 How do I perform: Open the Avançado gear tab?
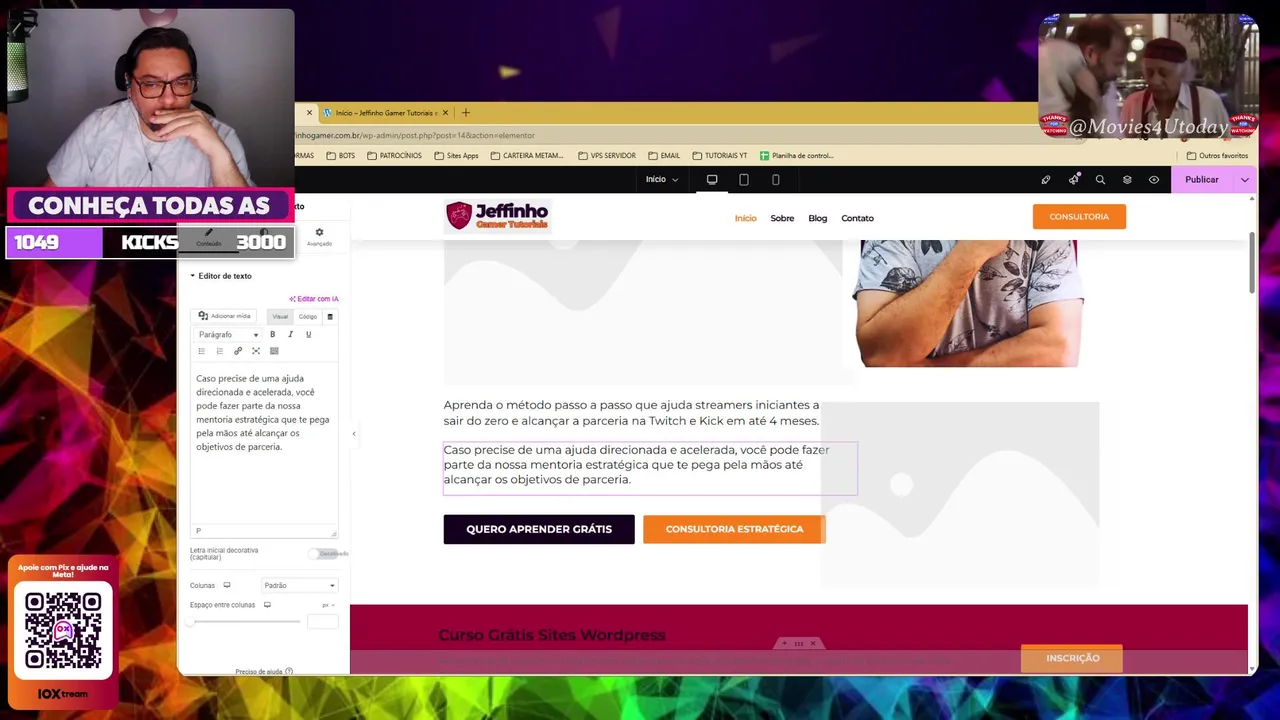click(319, 237)
